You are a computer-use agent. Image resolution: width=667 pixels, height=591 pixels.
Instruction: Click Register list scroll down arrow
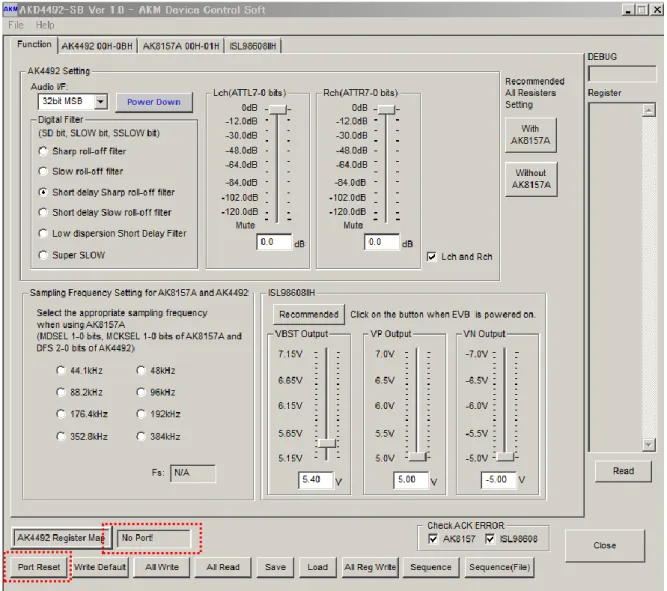point(648,445)
